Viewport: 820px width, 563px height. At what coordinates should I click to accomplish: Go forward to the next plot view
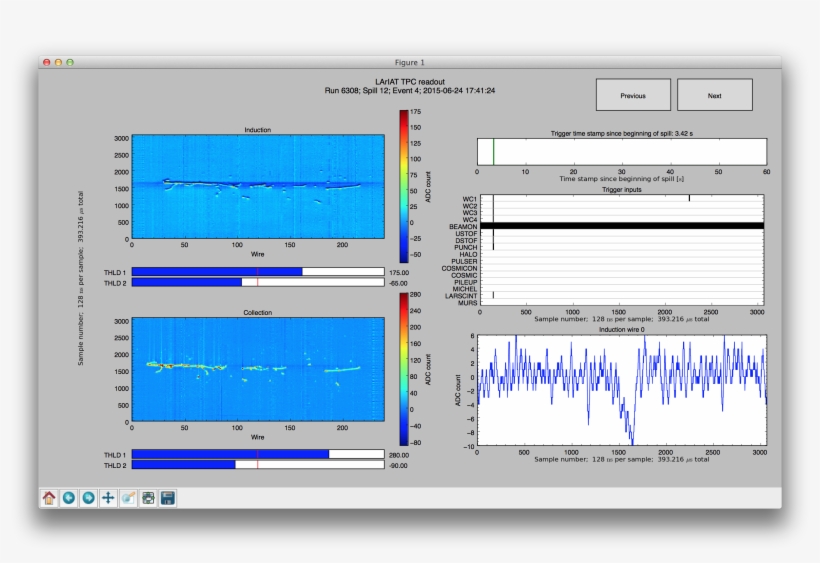pyautogui.click(x=89, y=497)
